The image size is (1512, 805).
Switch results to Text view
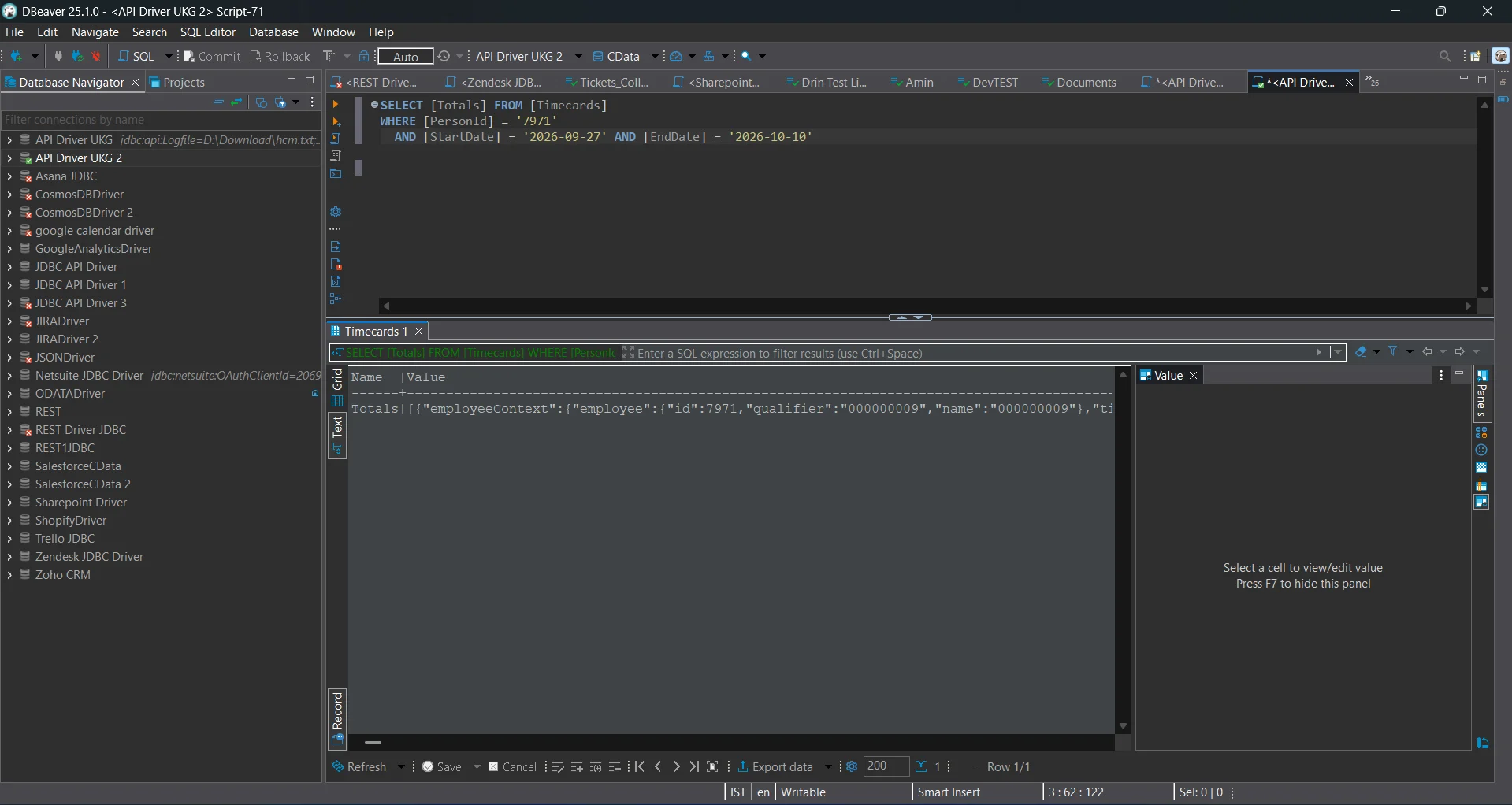(x=337, y=436)
